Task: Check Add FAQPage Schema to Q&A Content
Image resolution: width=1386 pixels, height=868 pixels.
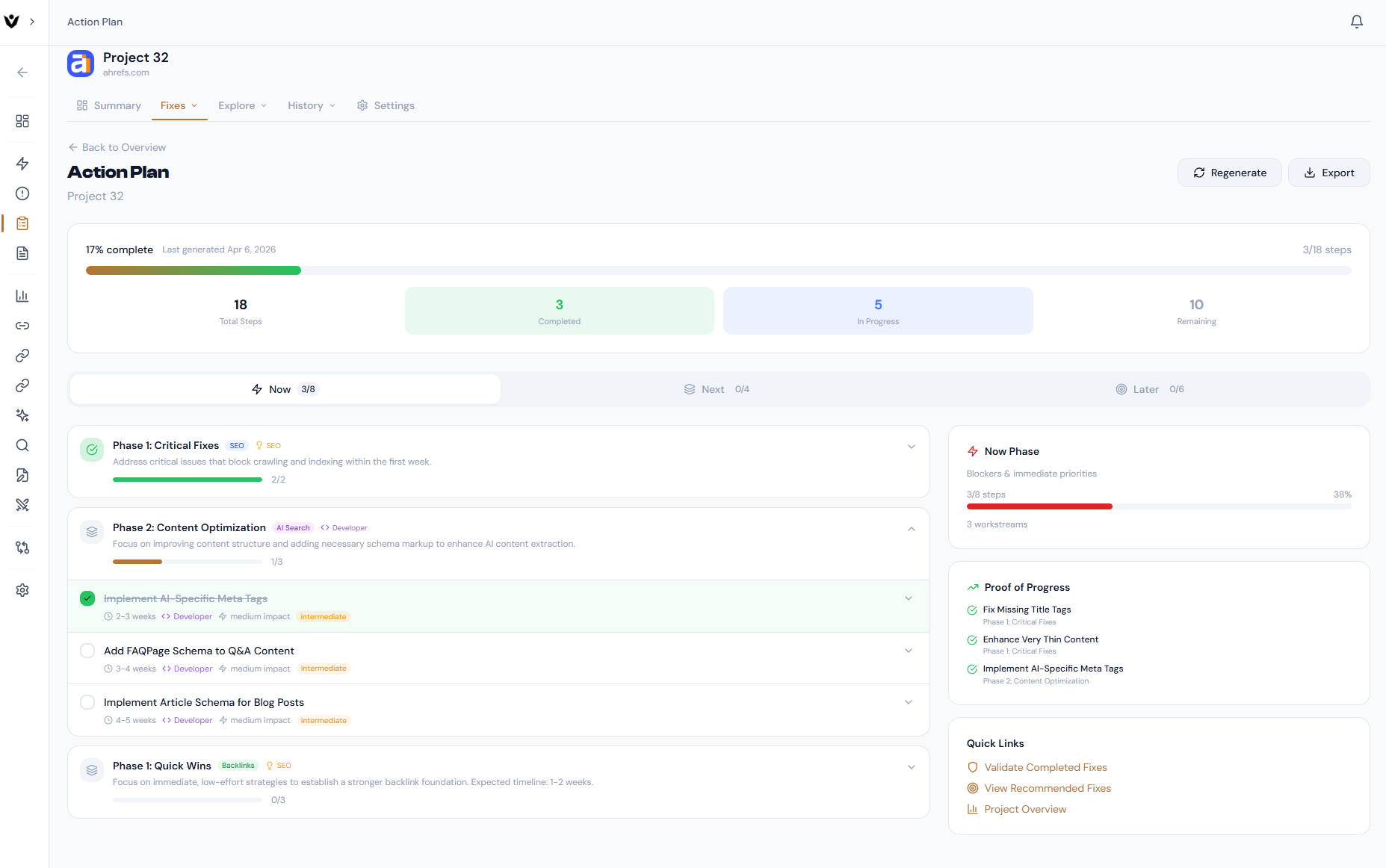Action: [x=87, y=651]
